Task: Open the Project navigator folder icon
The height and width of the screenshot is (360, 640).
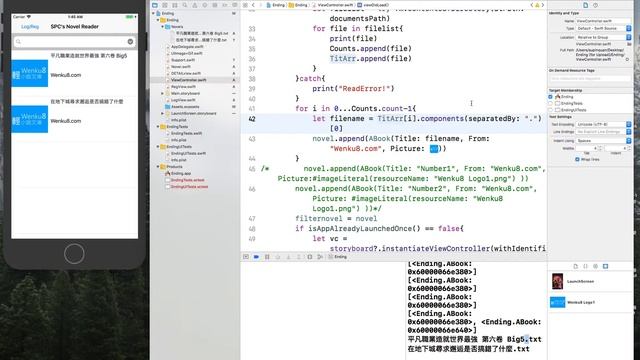Action: click(155, 5)
